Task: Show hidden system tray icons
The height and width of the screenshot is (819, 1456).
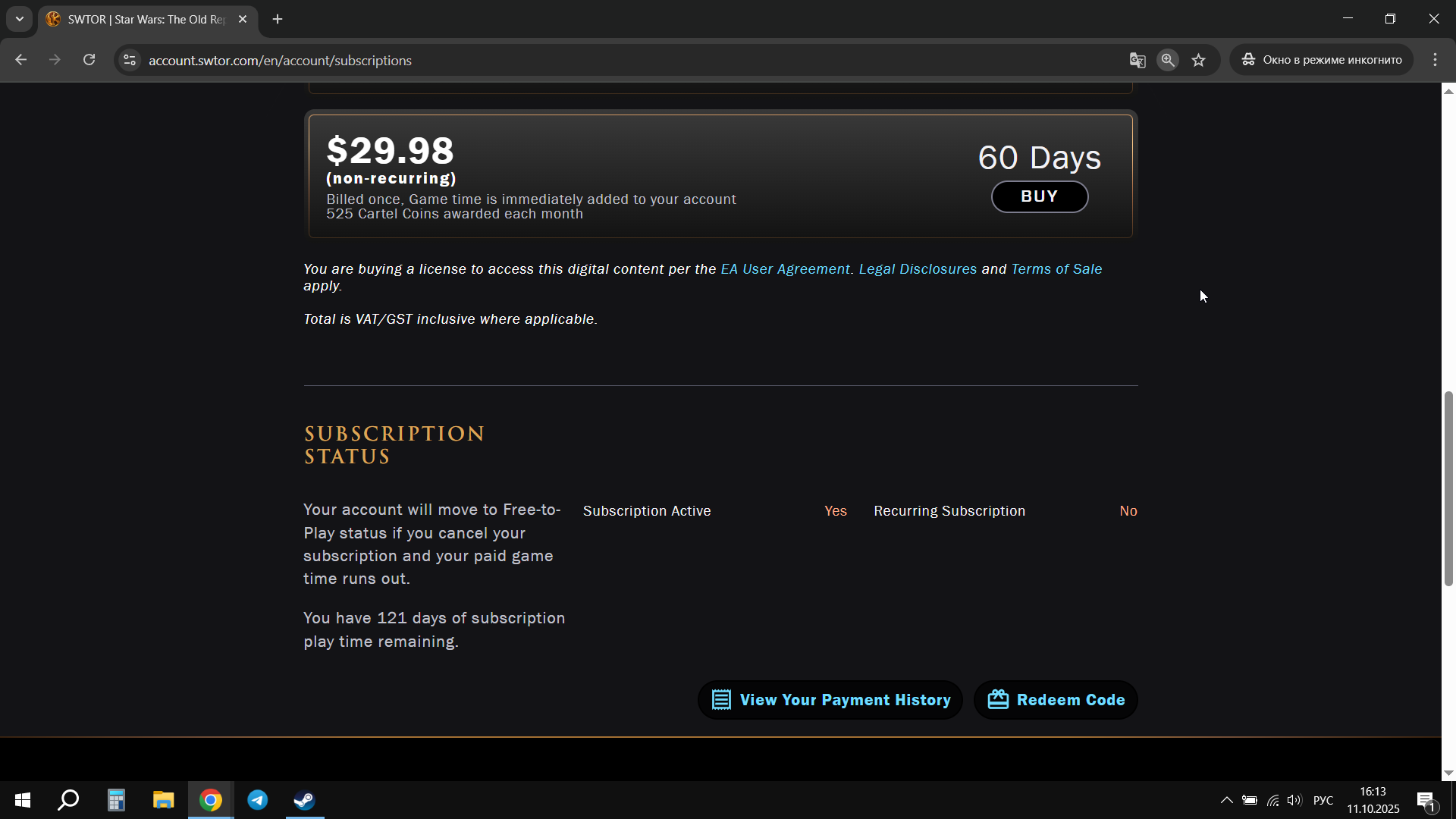Action: 1226,800
